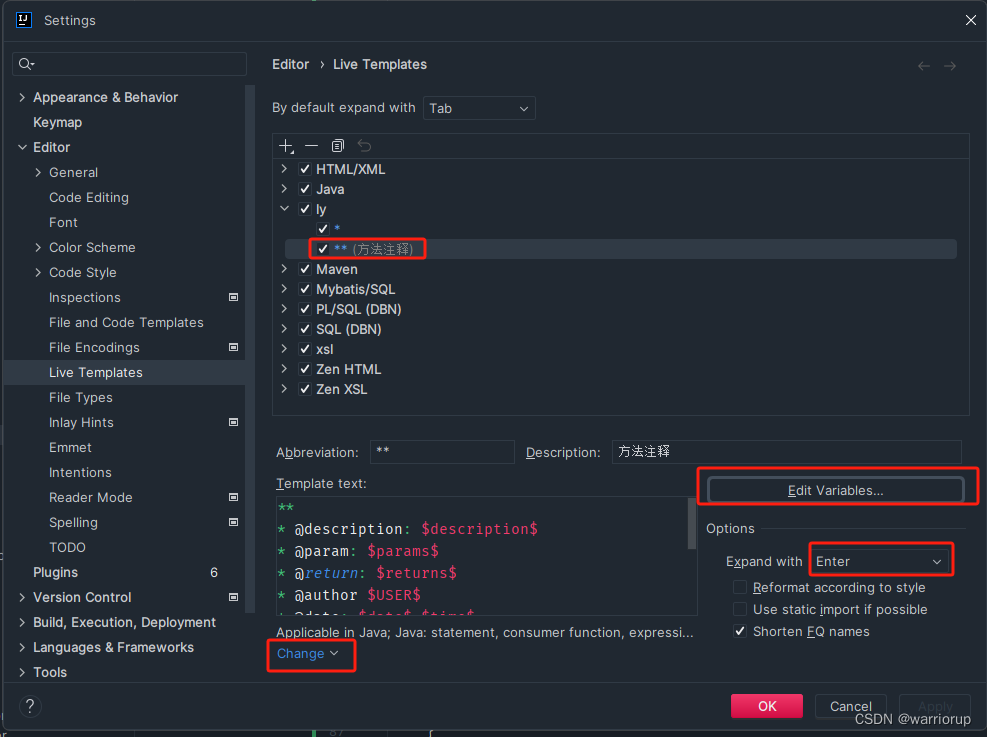Duplicate the selected template with copy icon

pyautogui.click(x=338, y=146)
